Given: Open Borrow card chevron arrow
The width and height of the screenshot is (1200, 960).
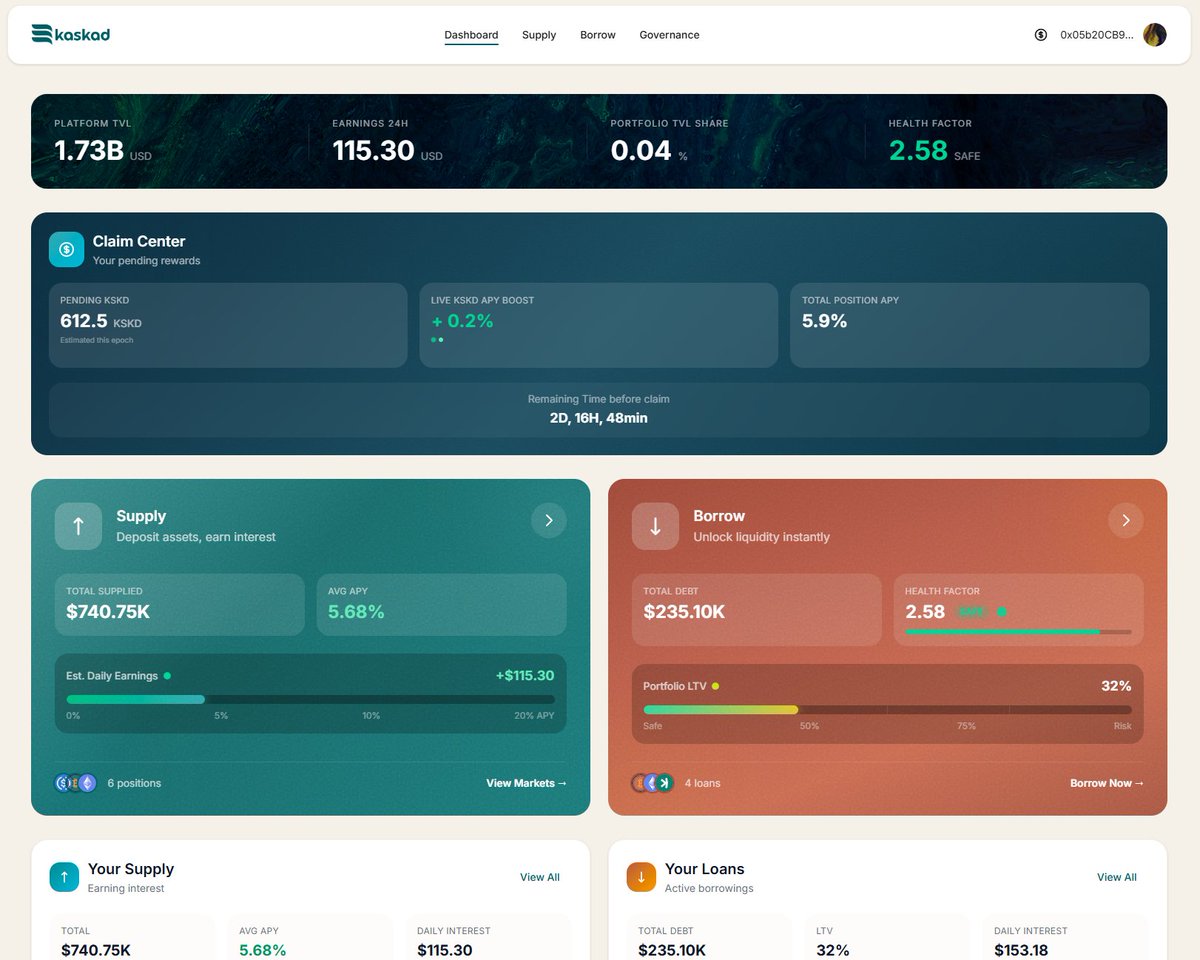Looking at the screenshot, I should [x=1125, y=520].
